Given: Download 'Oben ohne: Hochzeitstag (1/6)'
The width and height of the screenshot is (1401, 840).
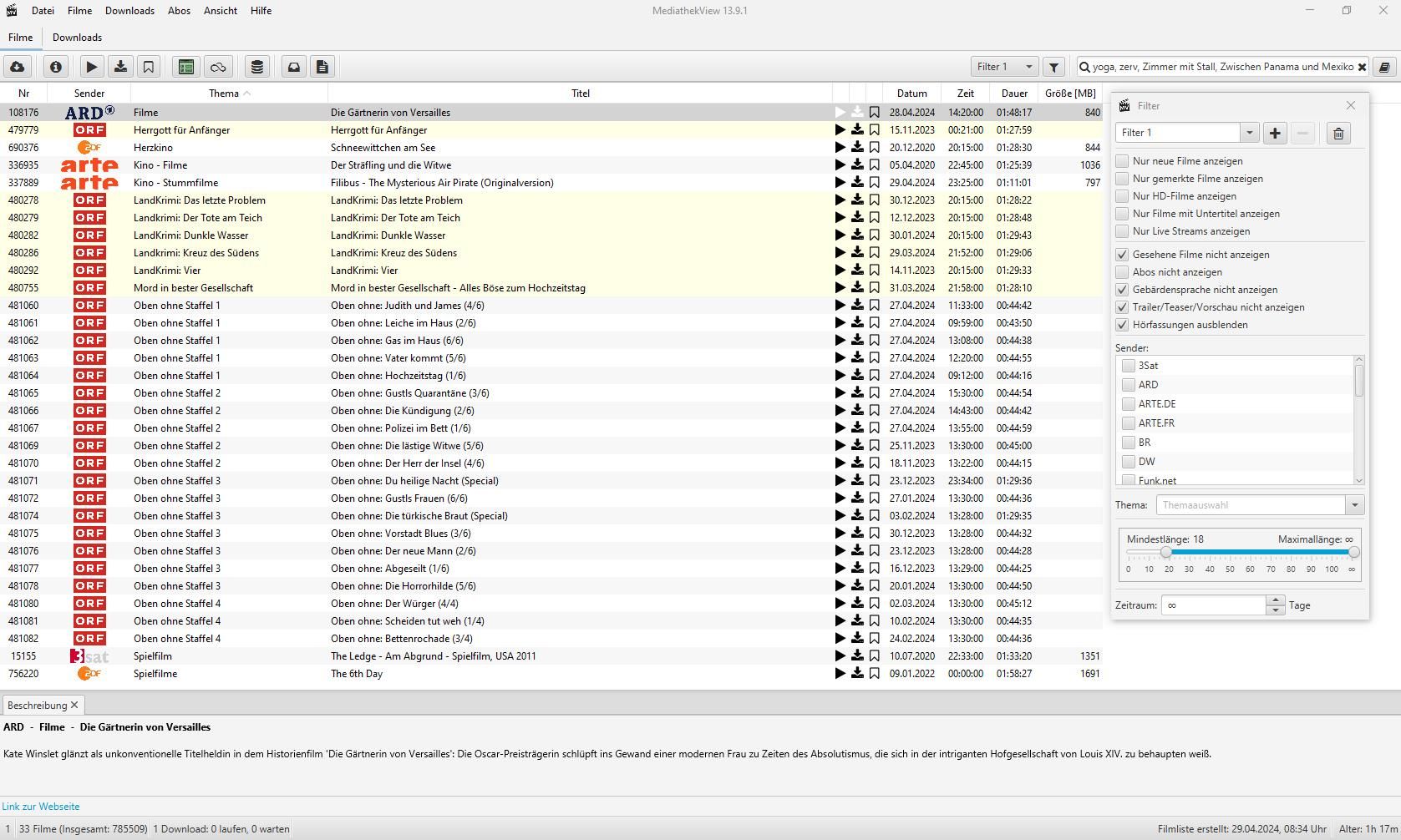Looking at the screenshot, I should (857, 376).
